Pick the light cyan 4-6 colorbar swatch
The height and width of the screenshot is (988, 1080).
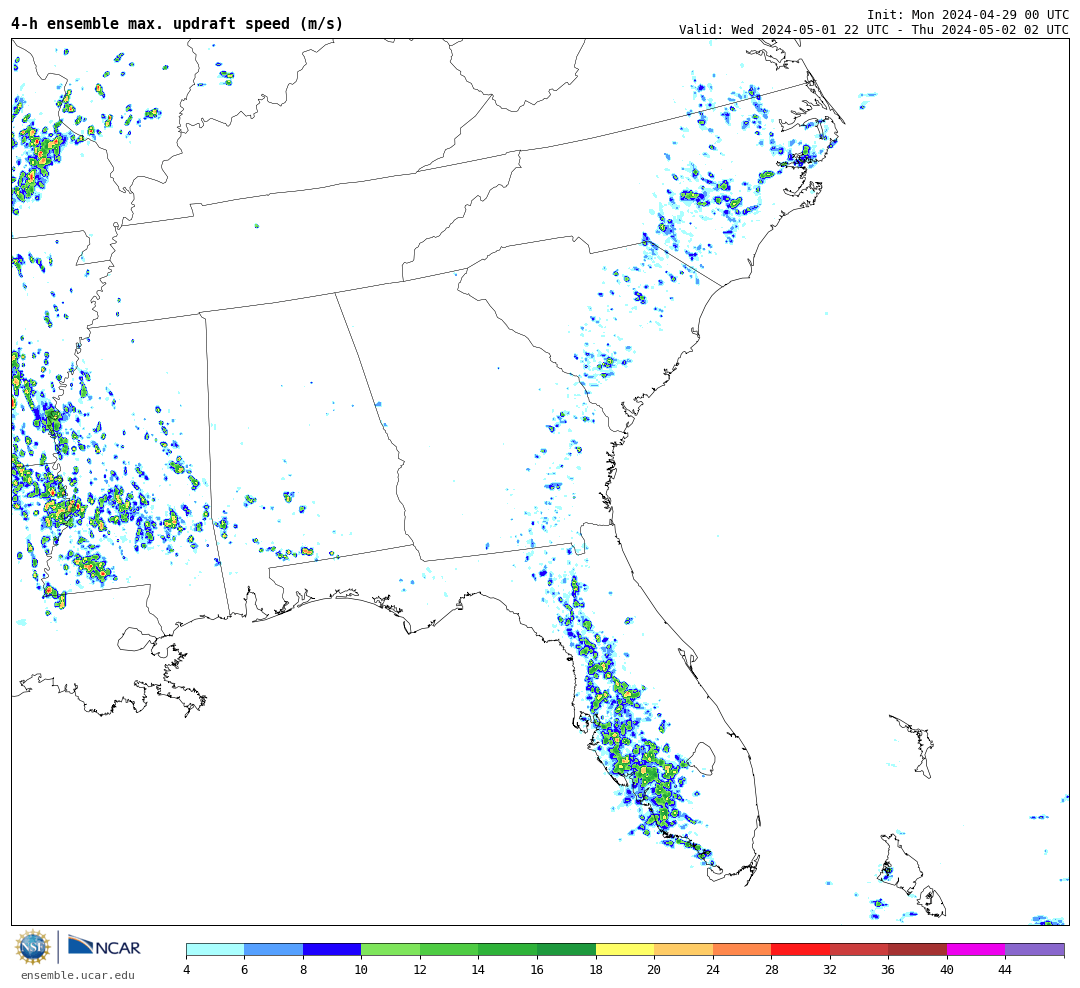(x=215, y=950)
